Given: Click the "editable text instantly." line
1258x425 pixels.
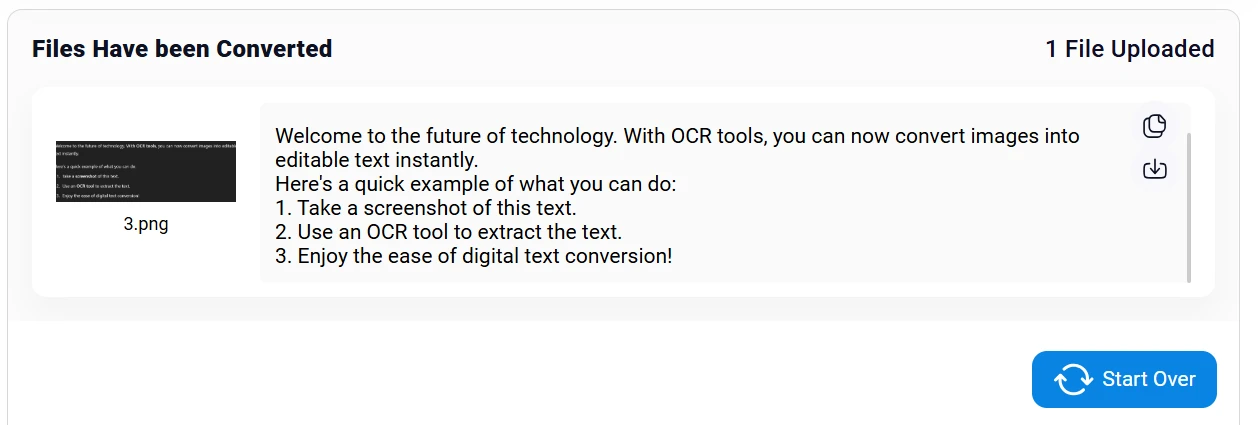Looking at the screenshot, I should pos(378,160).
